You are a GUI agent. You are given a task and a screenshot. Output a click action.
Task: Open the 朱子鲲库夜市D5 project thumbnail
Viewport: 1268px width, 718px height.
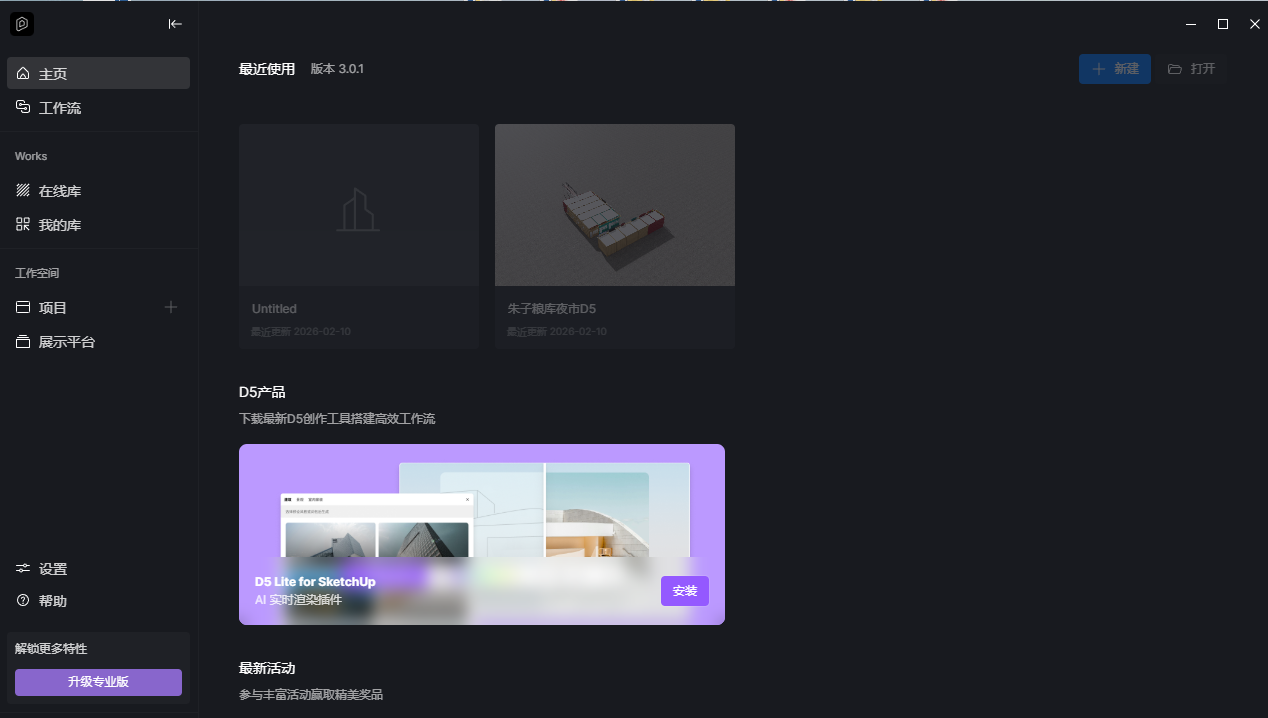point(614,205)
